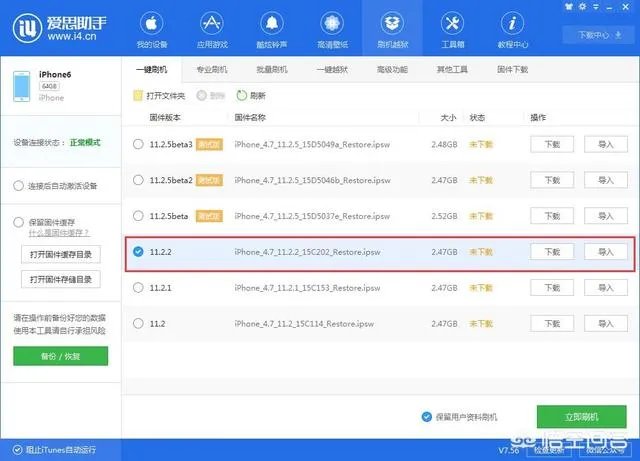This screenshot has width=640, height=461.
Task: Select firmware 11.2.1 radio button
Action: pos(138,287)
